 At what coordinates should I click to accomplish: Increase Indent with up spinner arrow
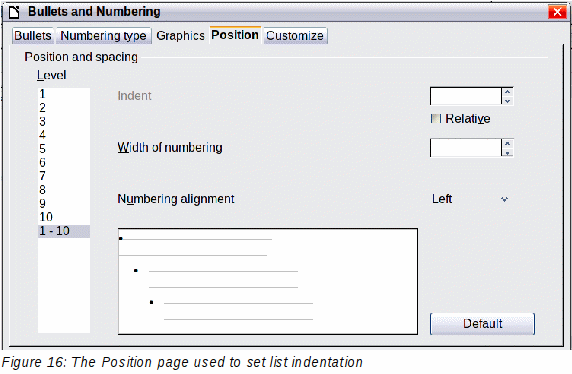coord(507,92)
